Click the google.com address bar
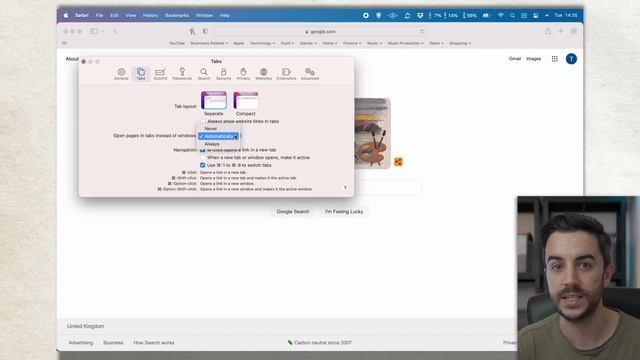The height and width of the screenshot is (360, 640). click(320, 31)
